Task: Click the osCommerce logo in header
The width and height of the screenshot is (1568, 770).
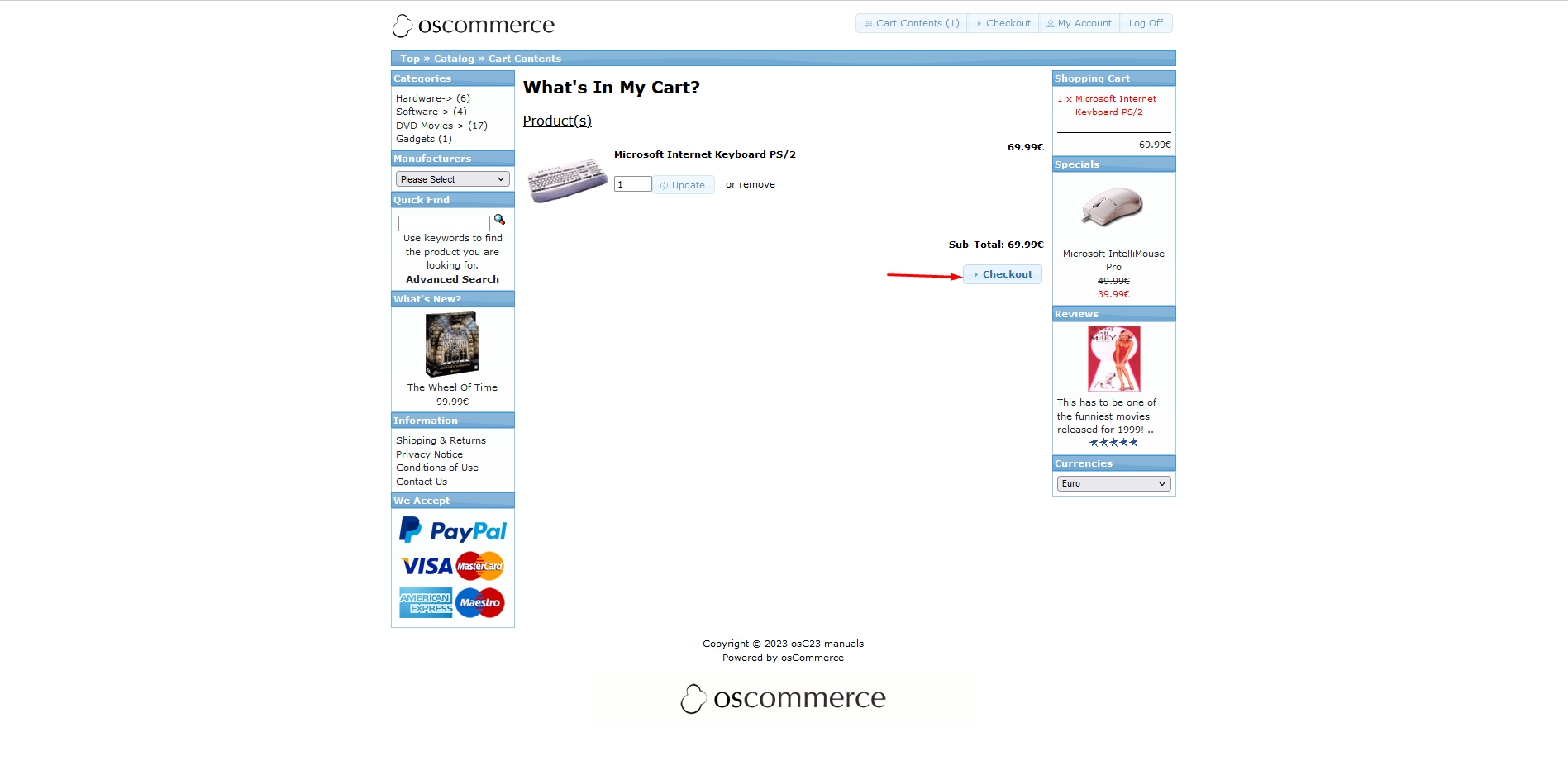Action: tap(474, 26)
